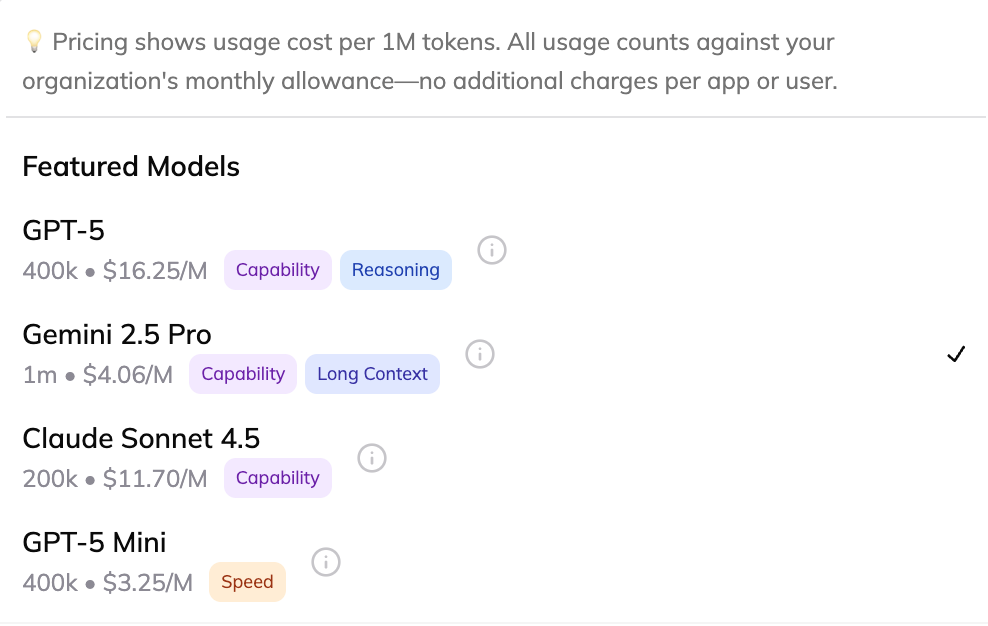Select the GPT-5 model name
This screenshot has height=626, width=988.
[x=64, y=231]
